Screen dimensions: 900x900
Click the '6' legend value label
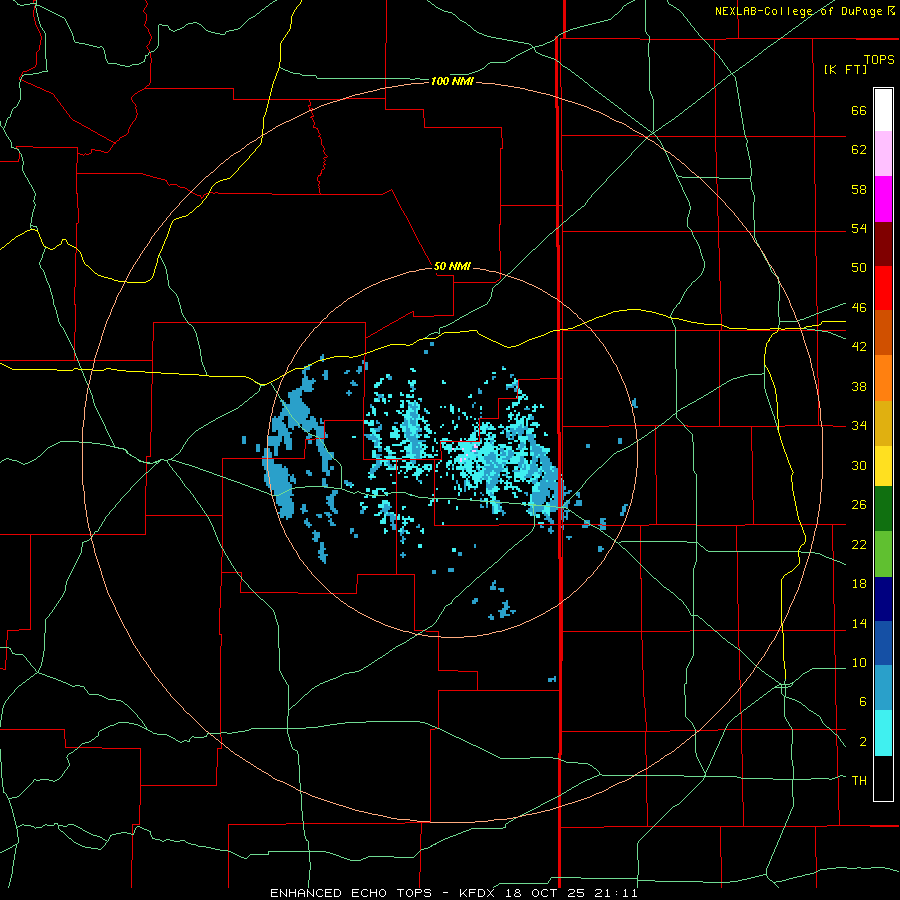click(863, 702)
